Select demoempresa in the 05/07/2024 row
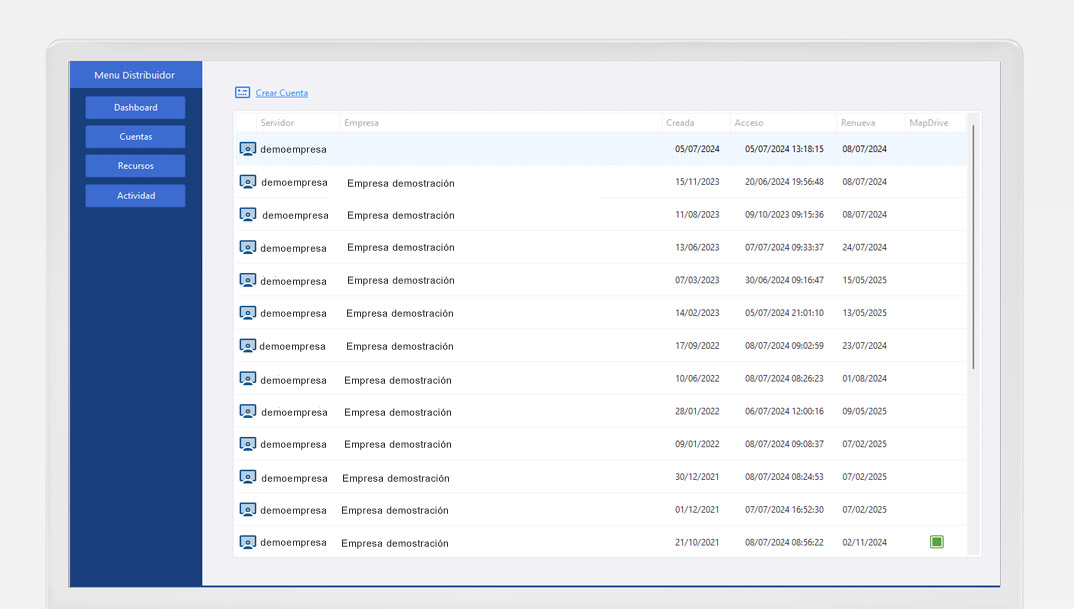Viewport: 1074px width, 609px height. click(x=293, y=149)
